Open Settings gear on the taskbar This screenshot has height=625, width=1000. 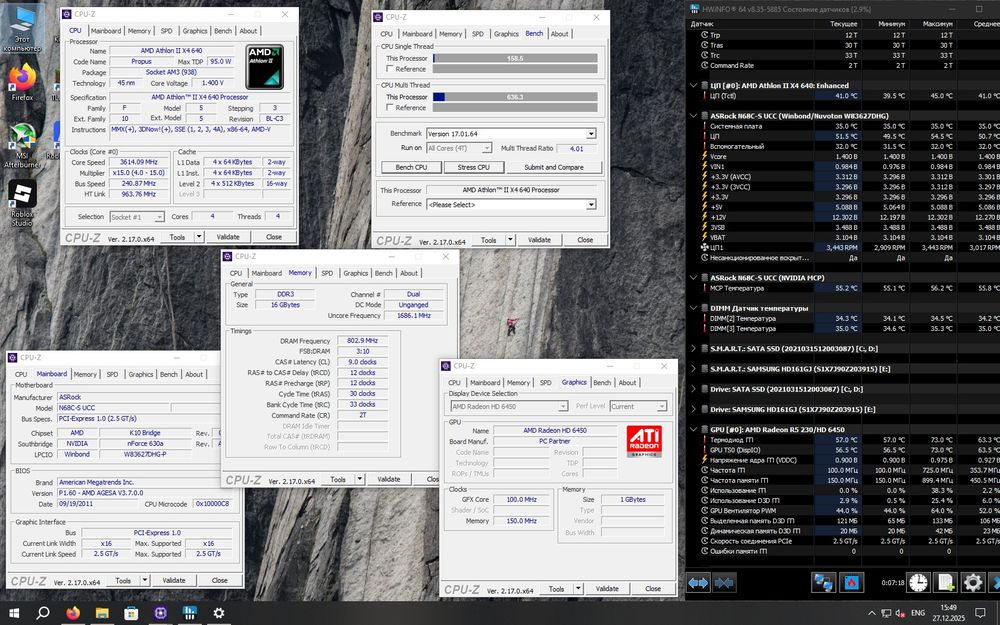tap(219, 613)
